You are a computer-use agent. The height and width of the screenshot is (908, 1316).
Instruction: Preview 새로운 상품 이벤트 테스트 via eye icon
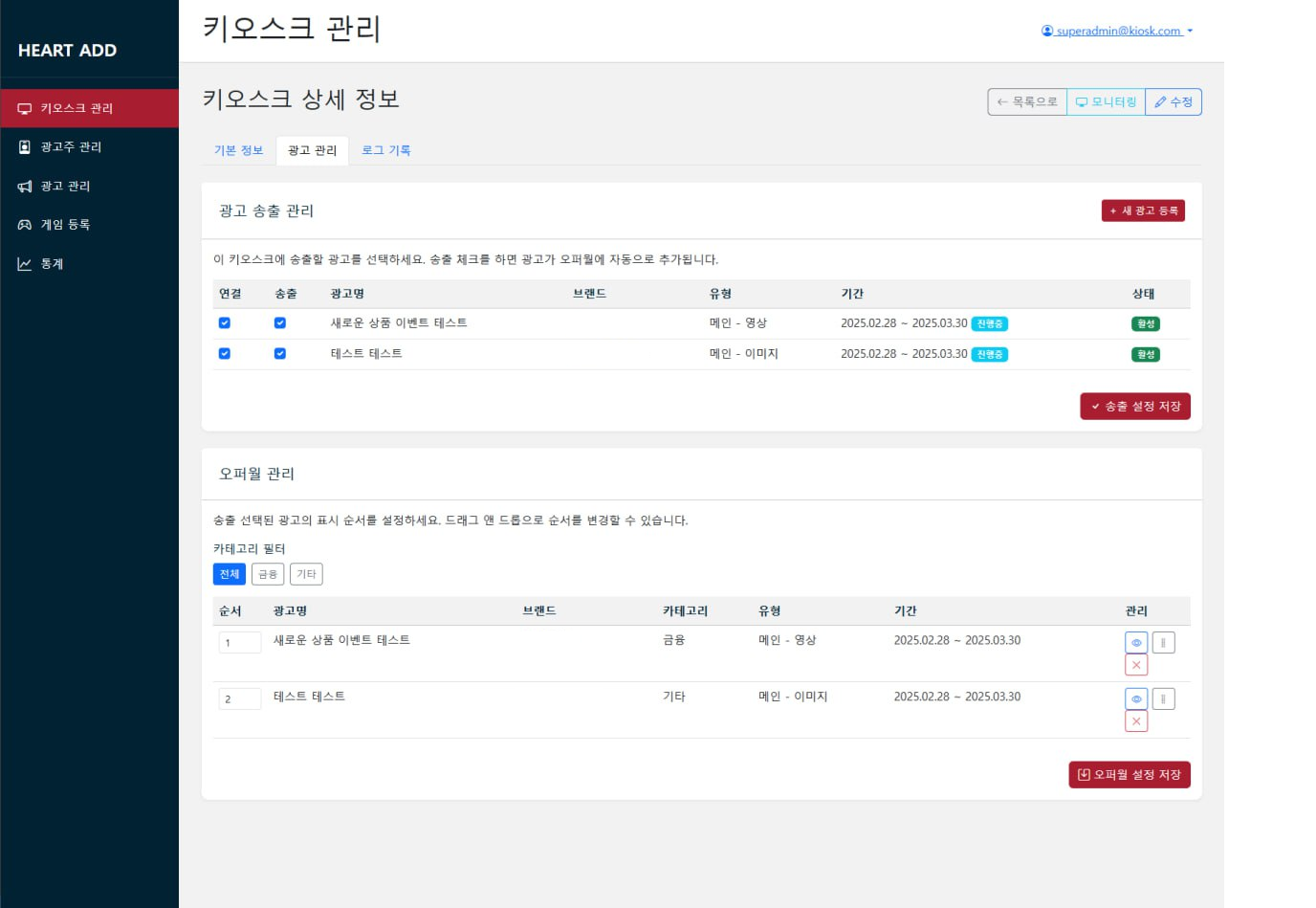click(1136, 642)
